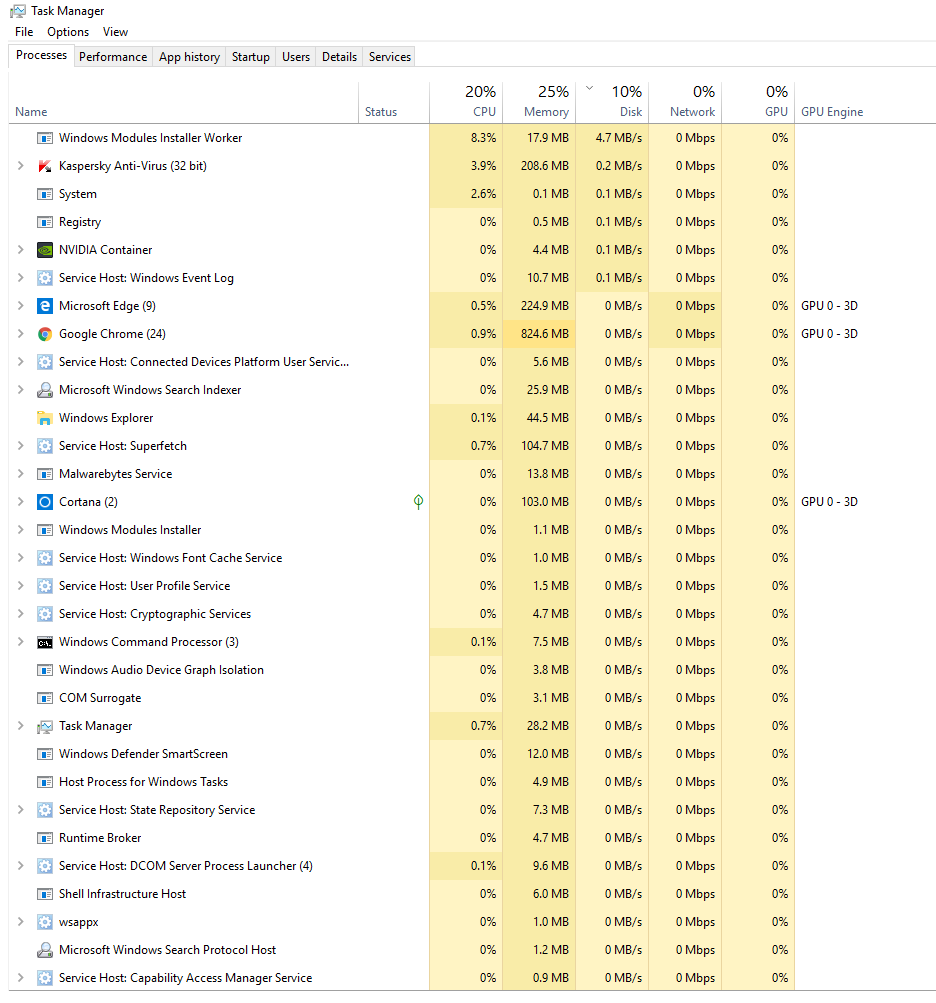The image size is (936, 1003).
Task: Expand the NVIDIA Container process group
Action: click(x=20, y=250)
